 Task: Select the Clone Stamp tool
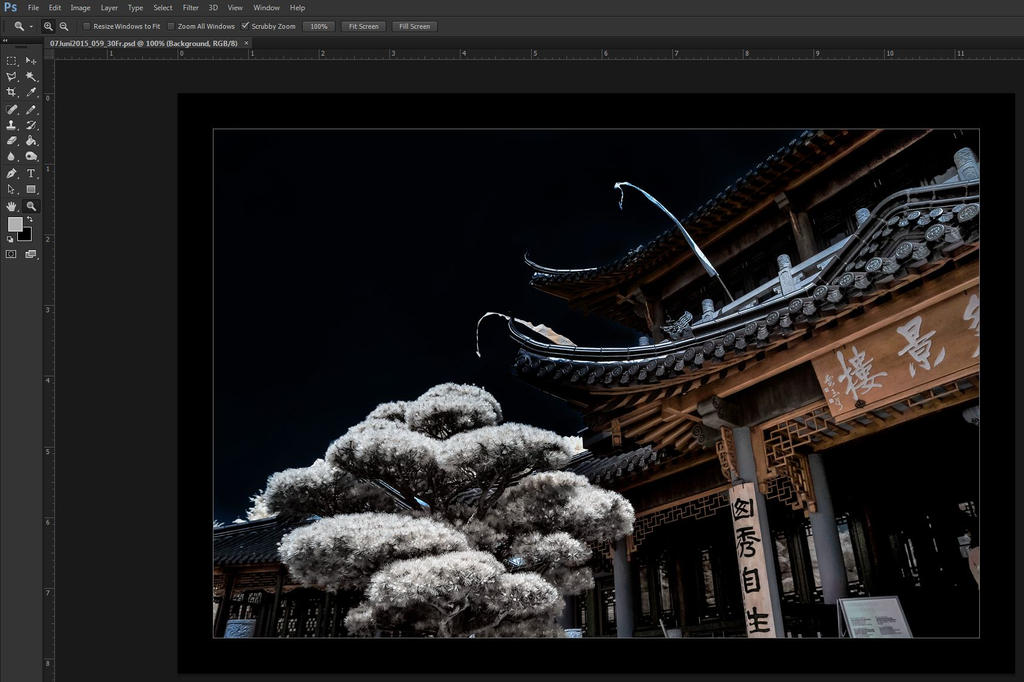13,123
